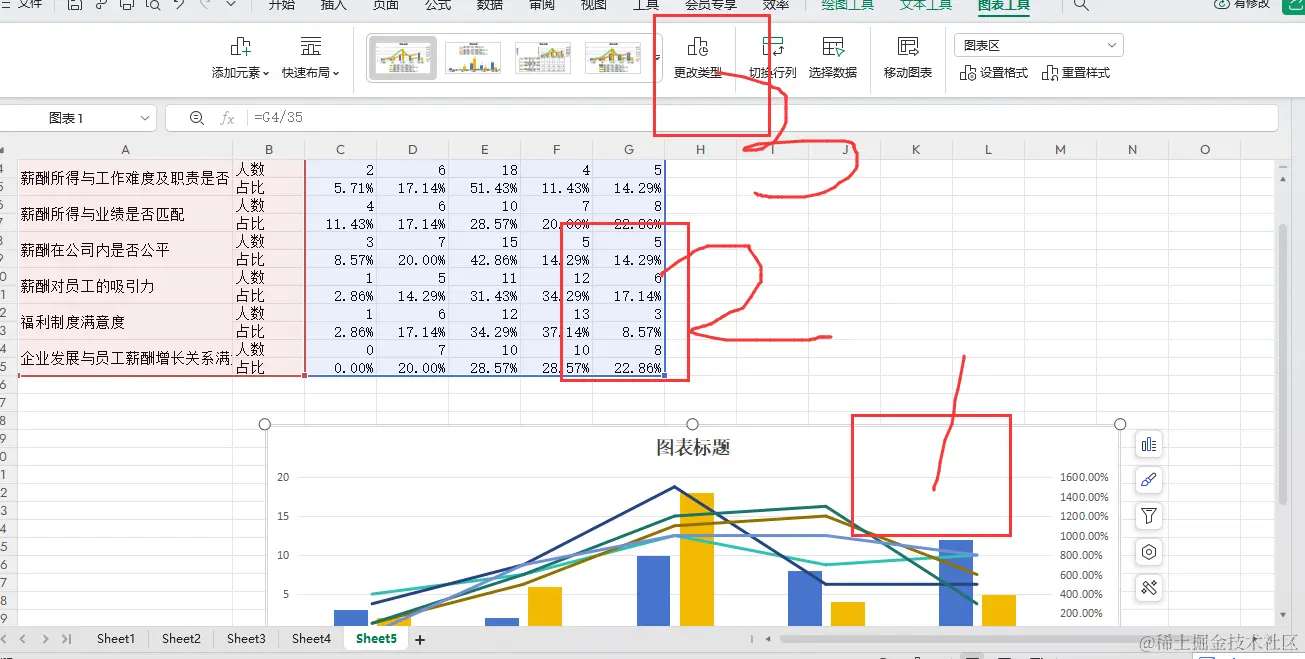Open the chart filter funnel side button
Viewport: 1305px width, 659px height.
[1149, 516]
